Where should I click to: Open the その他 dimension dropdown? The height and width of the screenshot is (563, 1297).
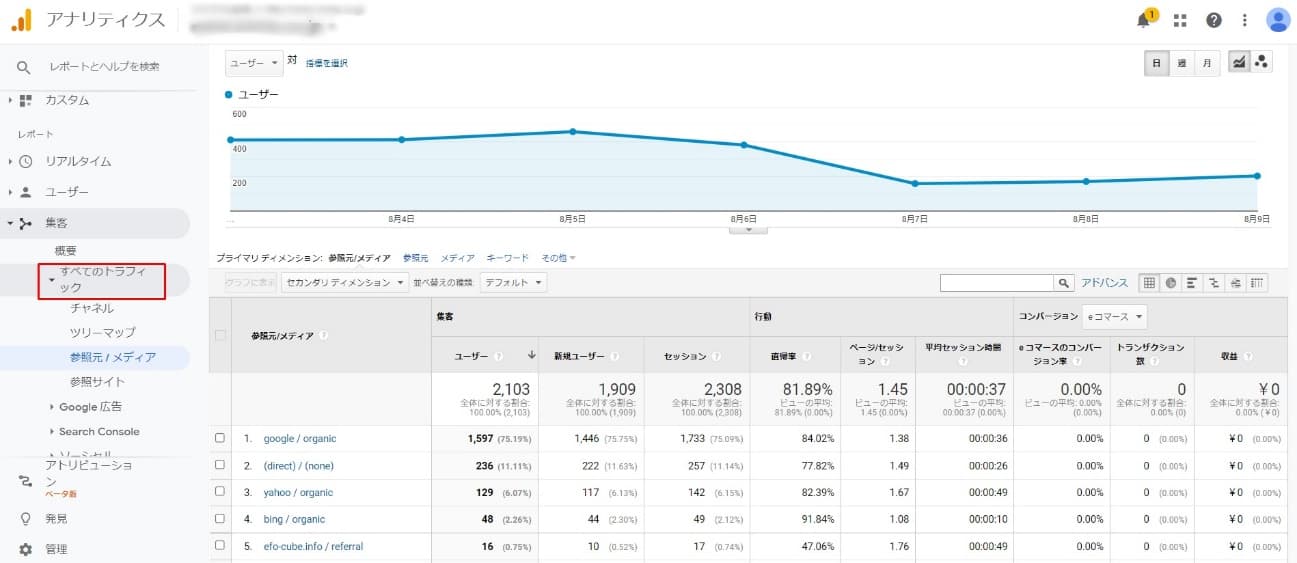558,258
